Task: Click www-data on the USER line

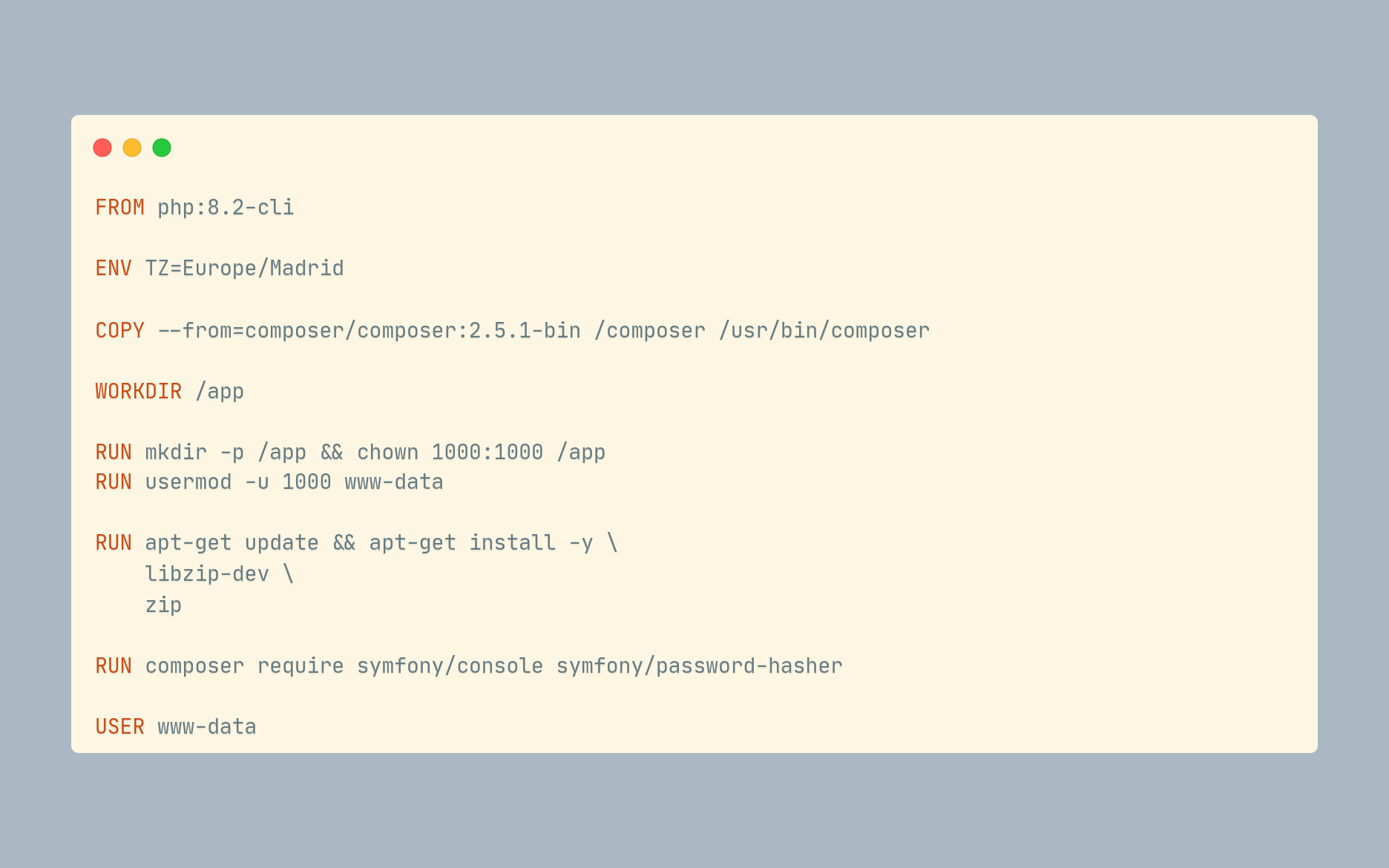Action: pyautogui.click(x=207, y=727)
